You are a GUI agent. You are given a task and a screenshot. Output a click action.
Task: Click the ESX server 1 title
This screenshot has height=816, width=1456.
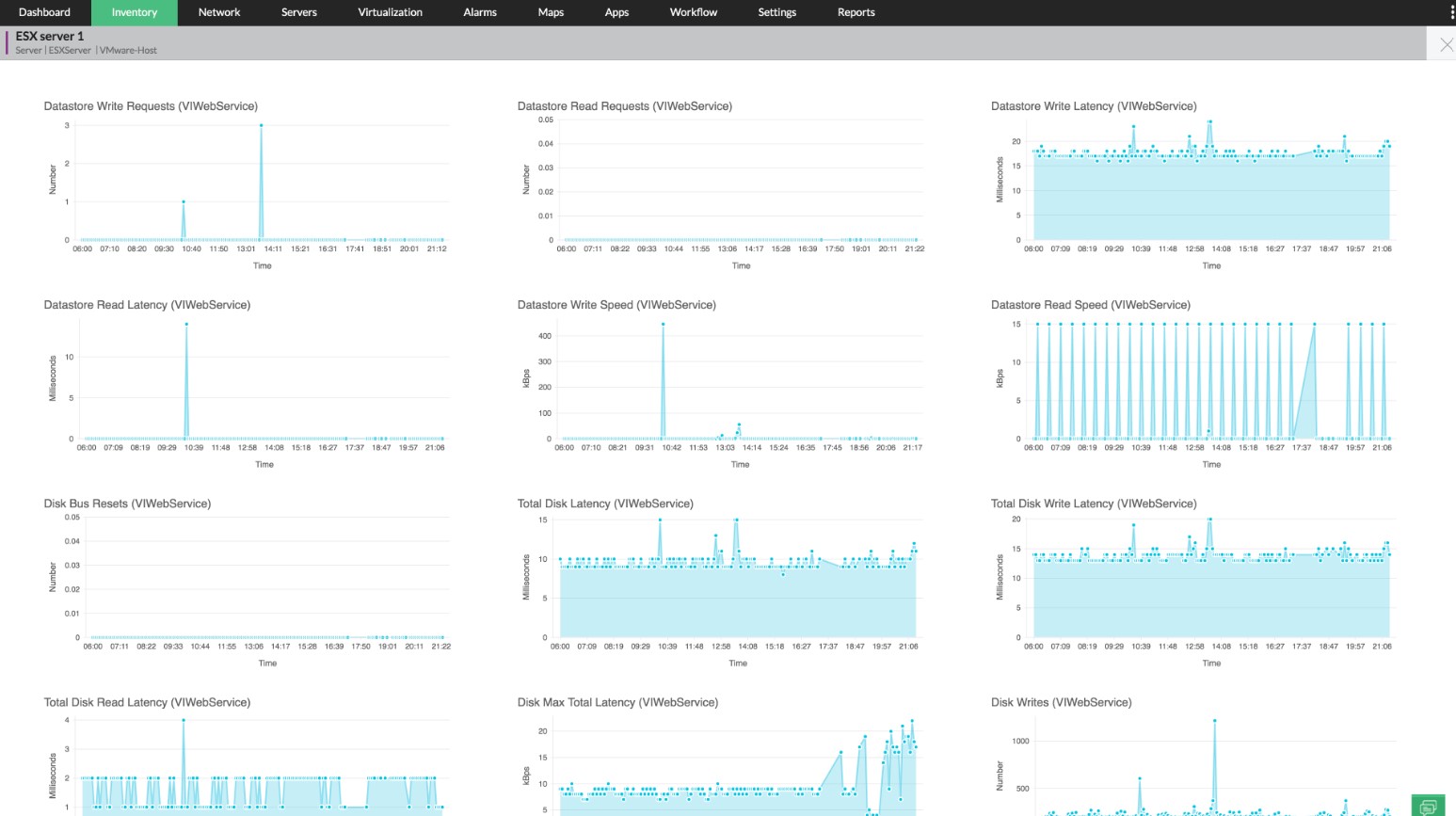(x=50, y=35)
